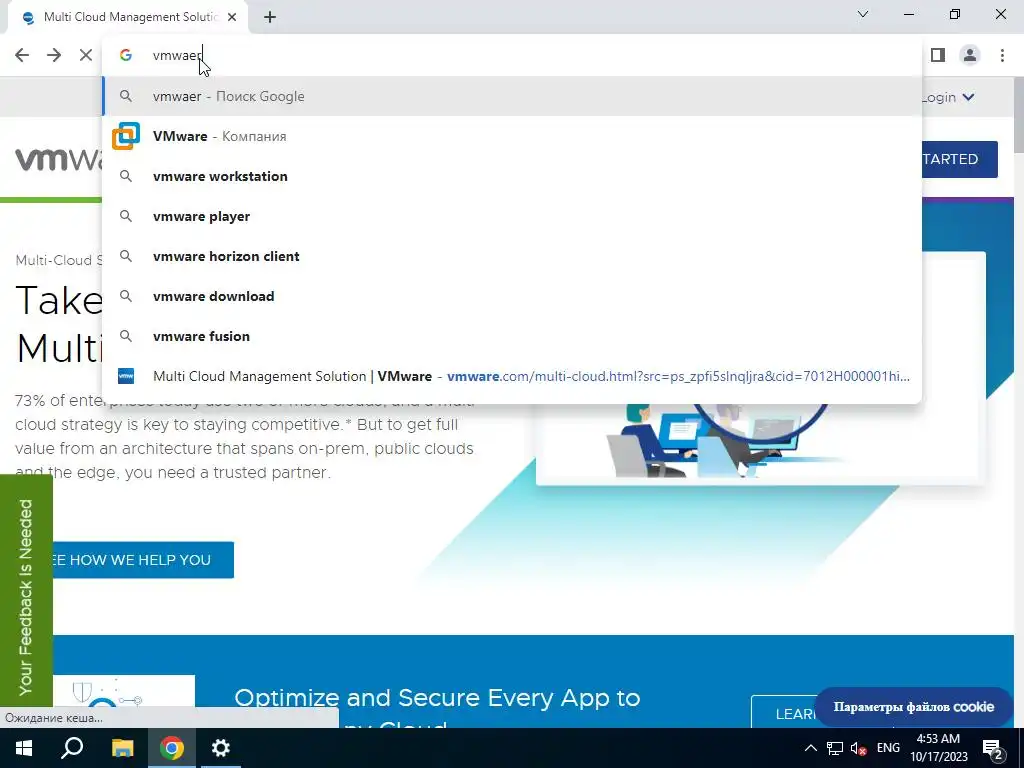Click in the address bar text 'vmwaer'

pyautogui.click(x=177, y=56)
